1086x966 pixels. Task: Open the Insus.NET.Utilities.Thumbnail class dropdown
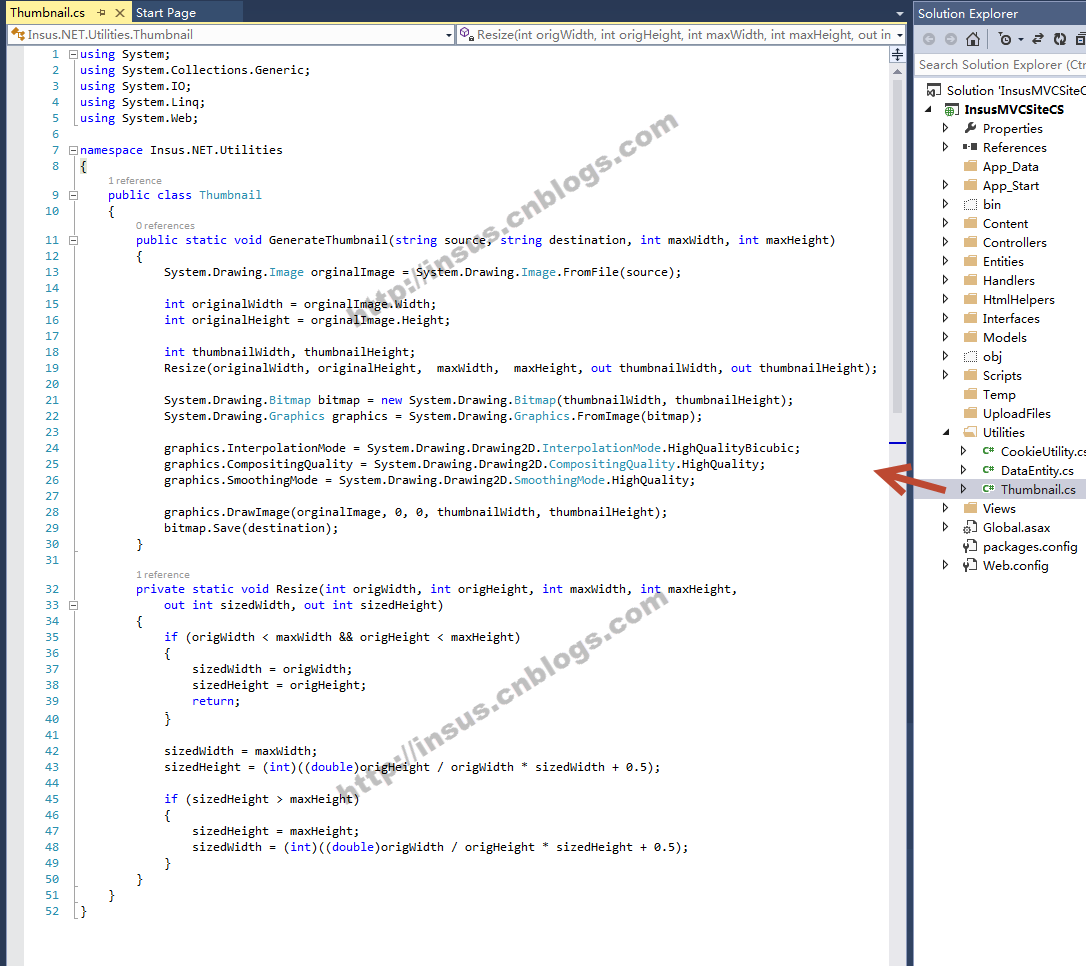(x=449, y=35)
